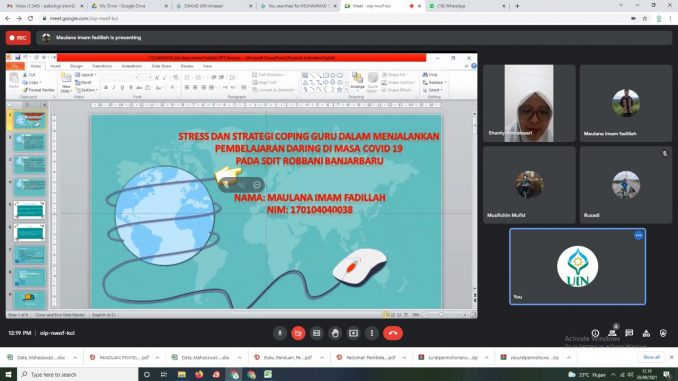
Task: Click the slide title text about stress coping
Action: pos(309,148)
